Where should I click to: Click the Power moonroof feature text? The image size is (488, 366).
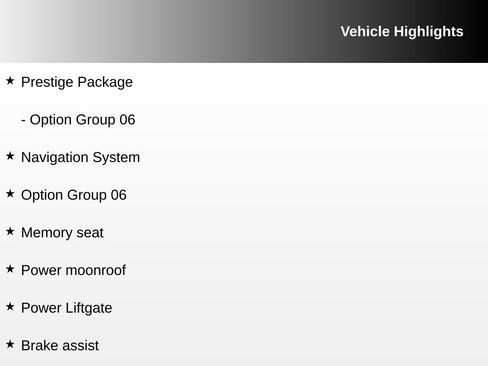click(73, 270)
